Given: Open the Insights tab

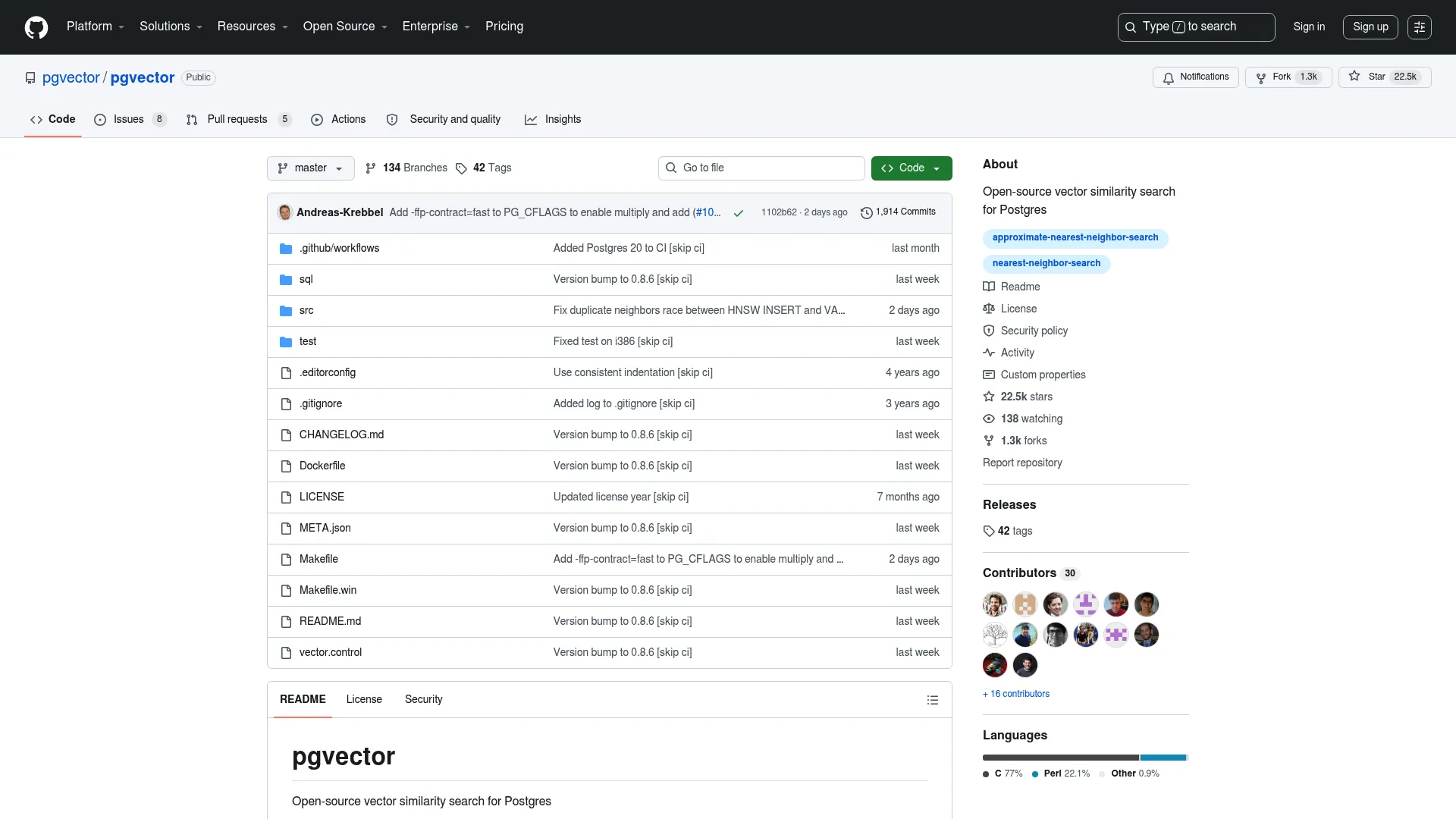Looking at the screenshot, I should (x=553, y=120).
